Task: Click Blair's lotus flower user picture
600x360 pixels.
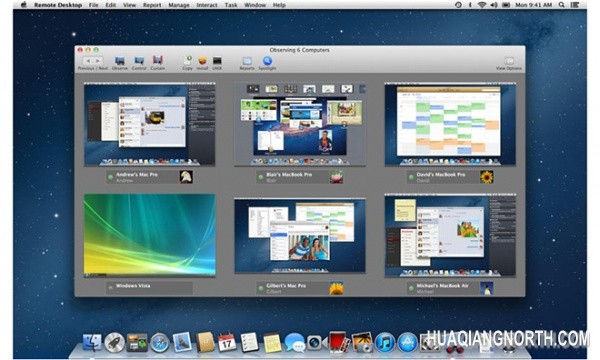Action: click(x=336, y=177)
